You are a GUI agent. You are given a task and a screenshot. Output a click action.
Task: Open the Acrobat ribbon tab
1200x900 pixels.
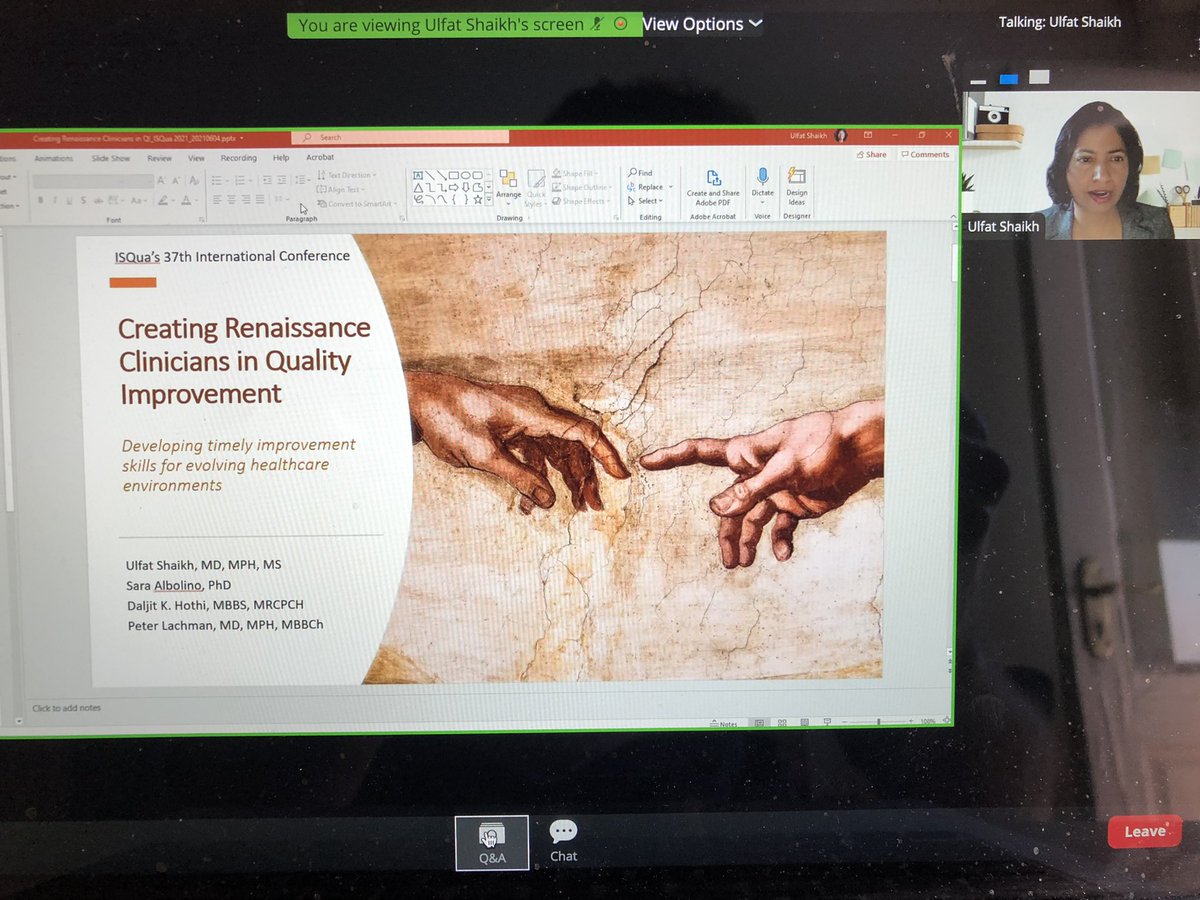(320, 157)
